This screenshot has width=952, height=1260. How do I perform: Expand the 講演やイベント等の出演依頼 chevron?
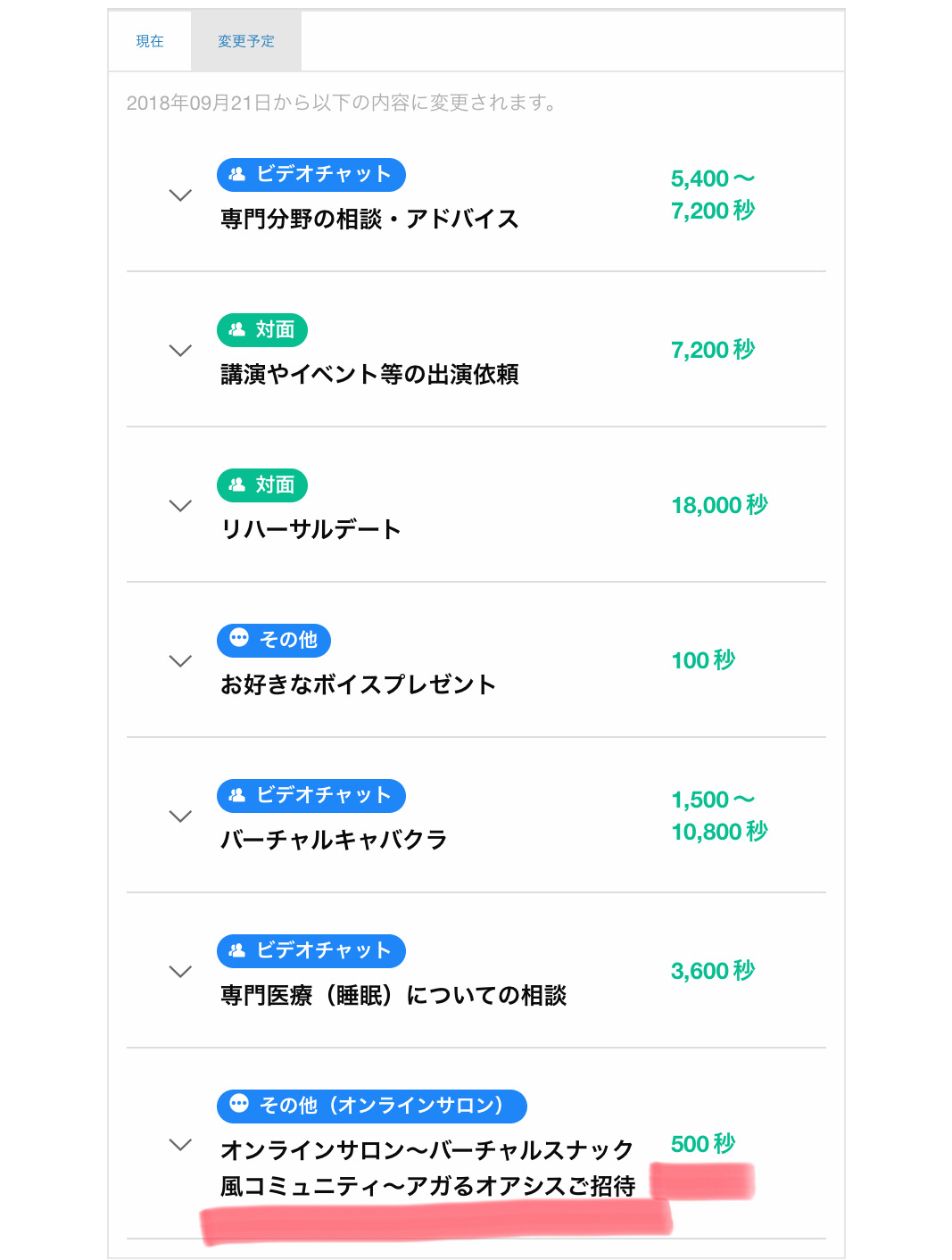tap(180, 351)
